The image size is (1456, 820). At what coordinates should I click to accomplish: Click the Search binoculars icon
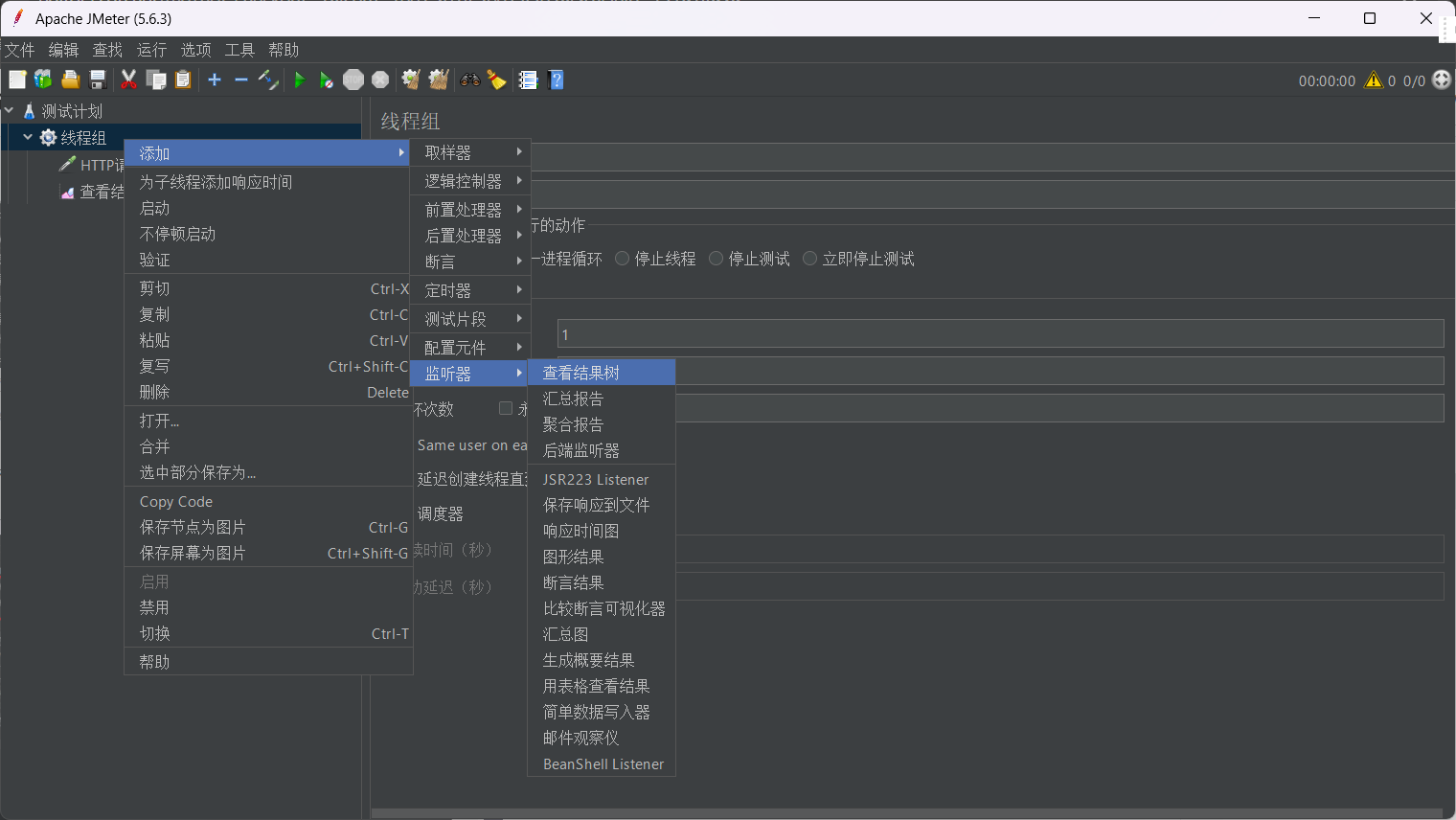469,80
